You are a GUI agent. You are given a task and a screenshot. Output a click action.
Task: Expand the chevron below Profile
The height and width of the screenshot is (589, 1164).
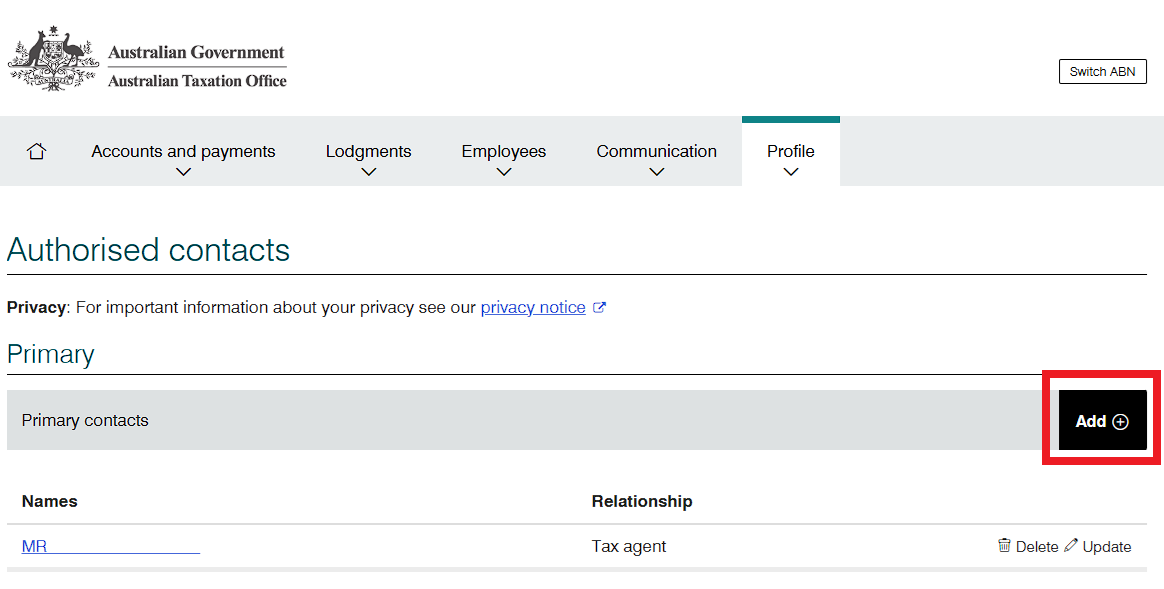pyautogui.click(x=790, y=172)
